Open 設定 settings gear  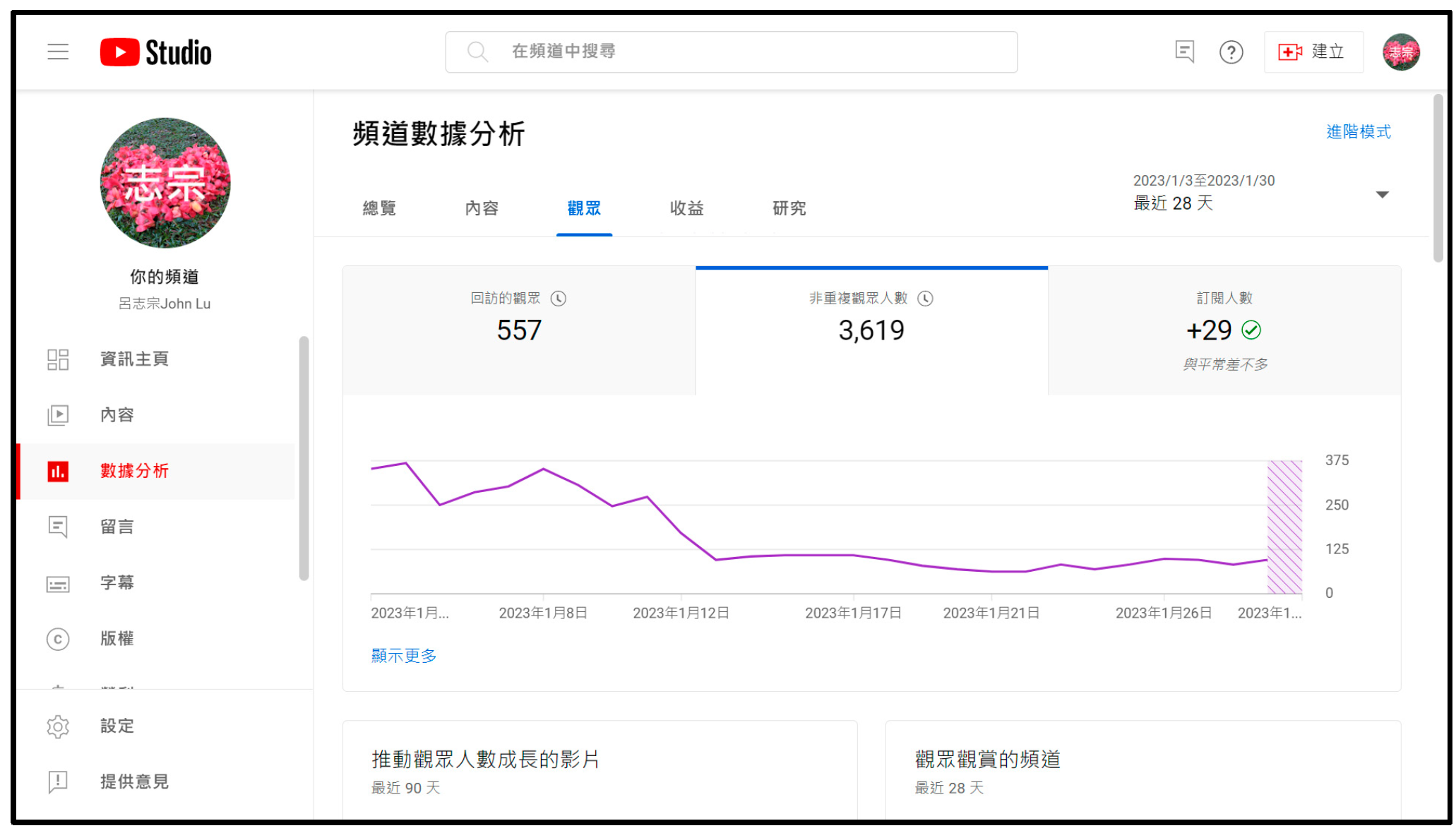117,726
